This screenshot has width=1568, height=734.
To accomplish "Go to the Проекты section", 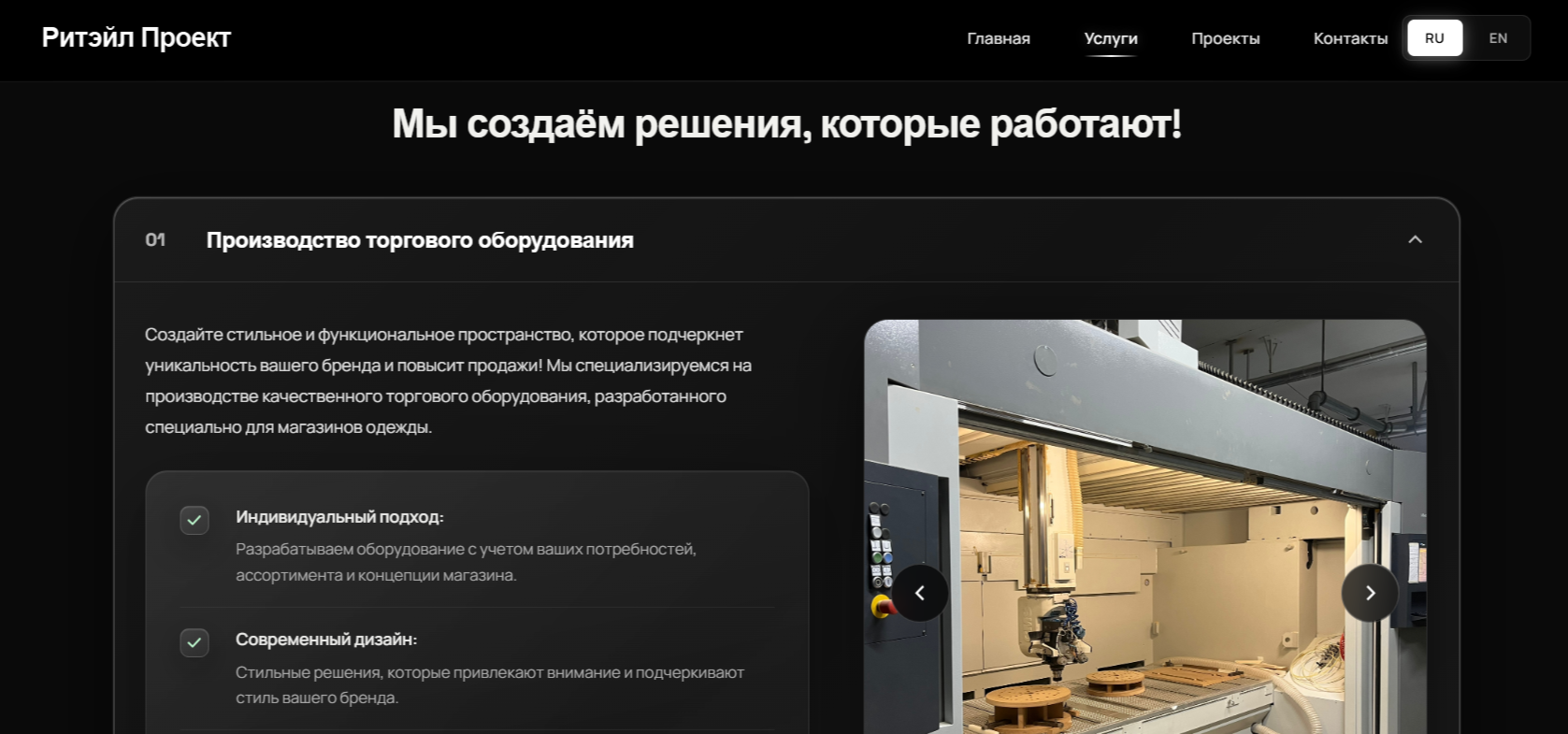I will point(1226,38).
